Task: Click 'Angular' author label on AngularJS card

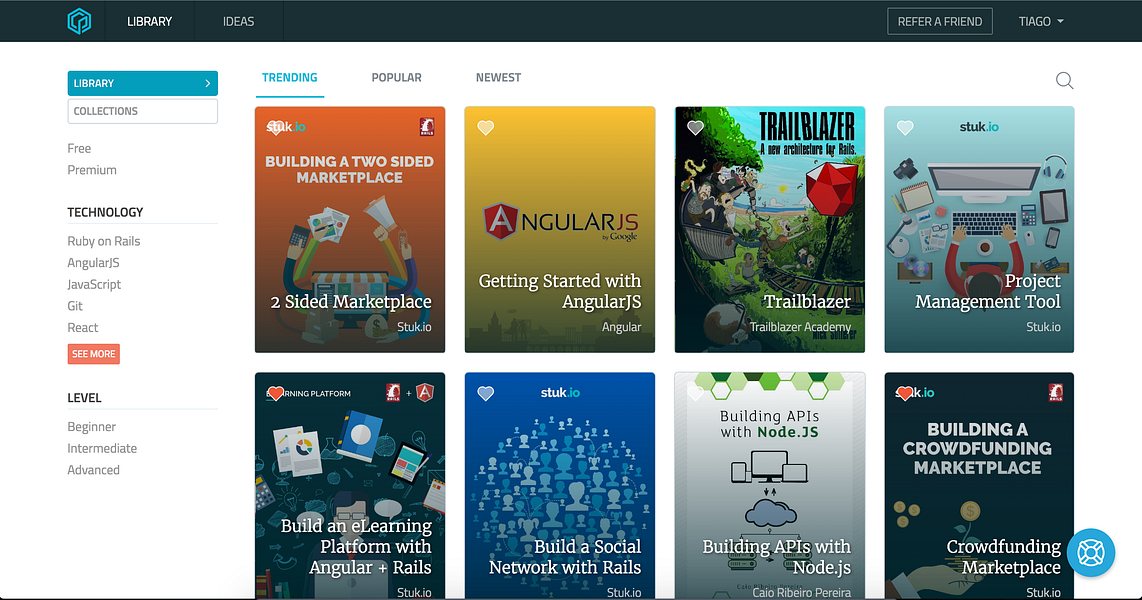Action: pyautogui.click(x=621, y=327)
